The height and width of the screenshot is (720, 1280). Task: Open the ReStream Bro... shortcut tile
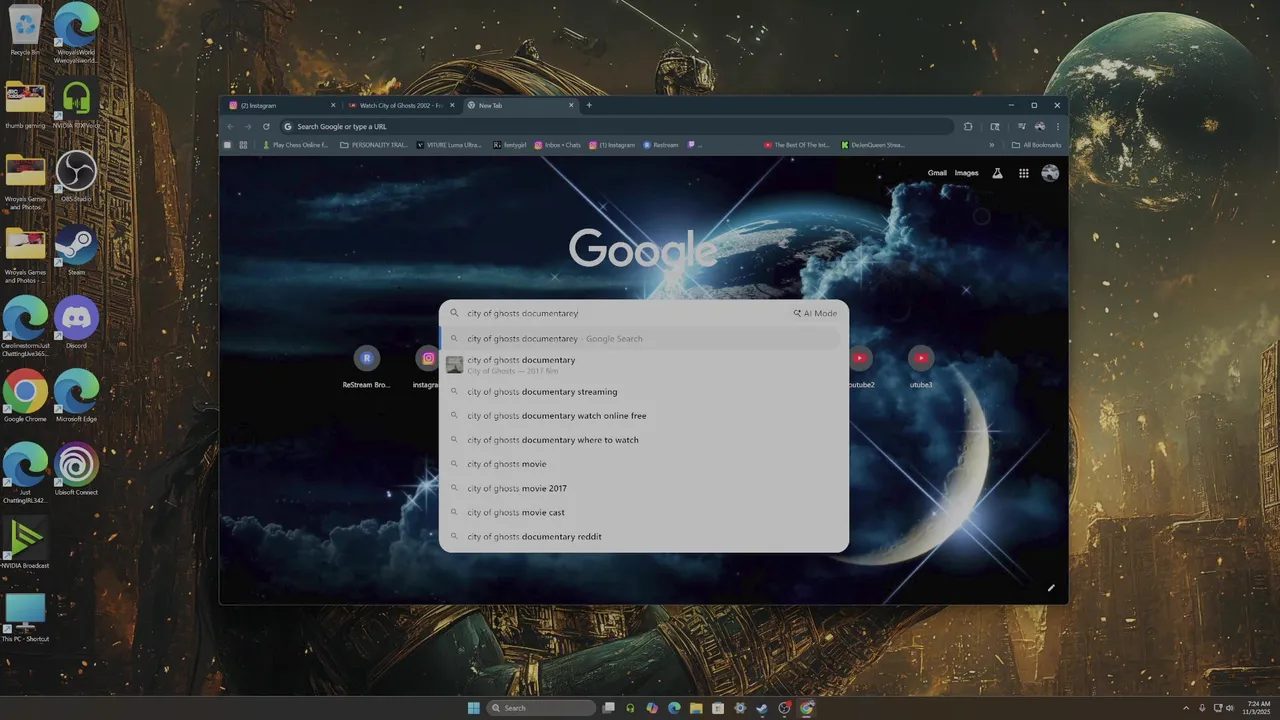pos(367,366)
